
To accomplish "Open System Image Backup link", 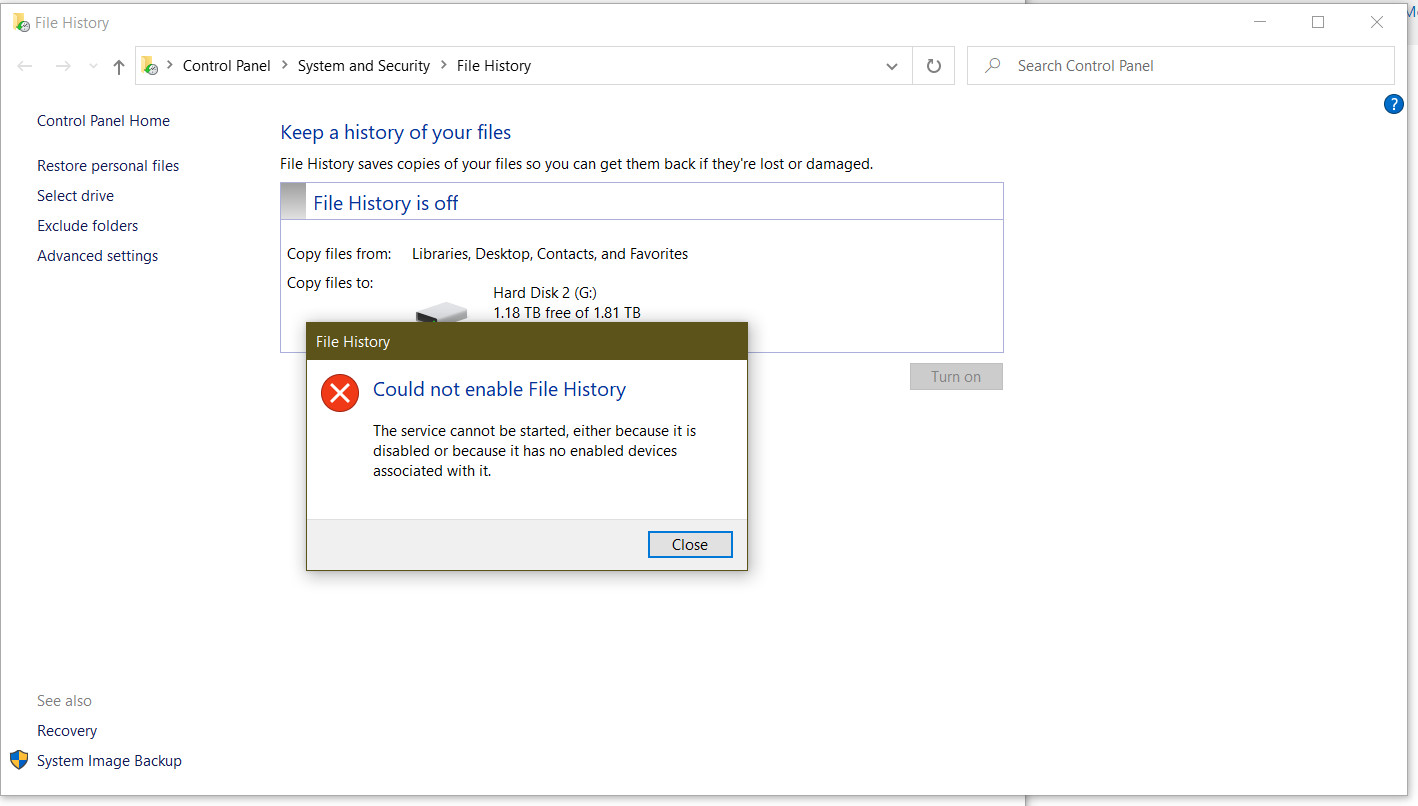I will coord(110,761).
